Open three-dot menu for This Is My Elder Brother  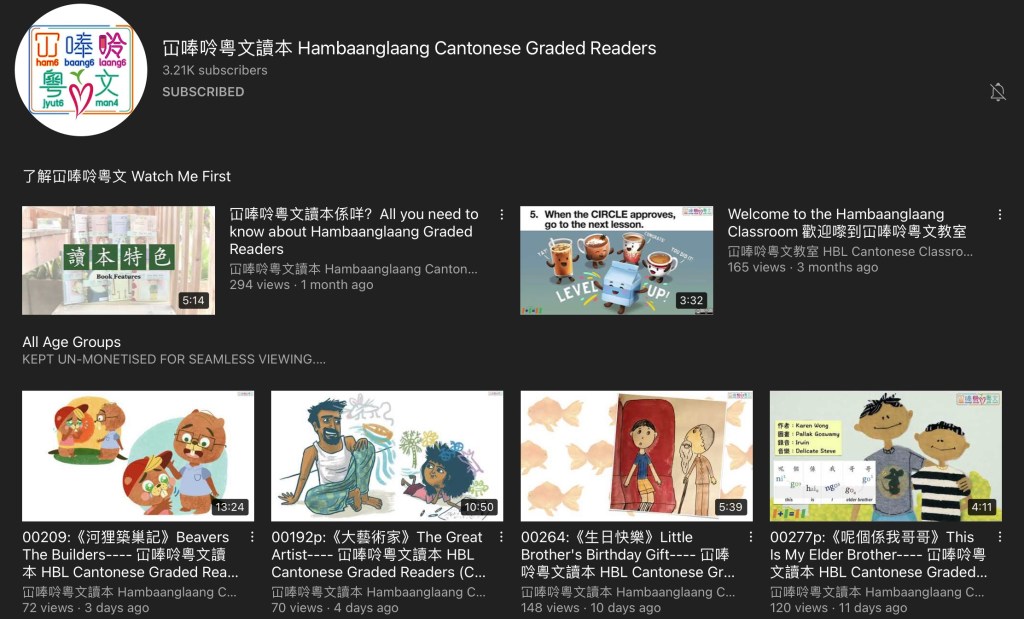999,537
